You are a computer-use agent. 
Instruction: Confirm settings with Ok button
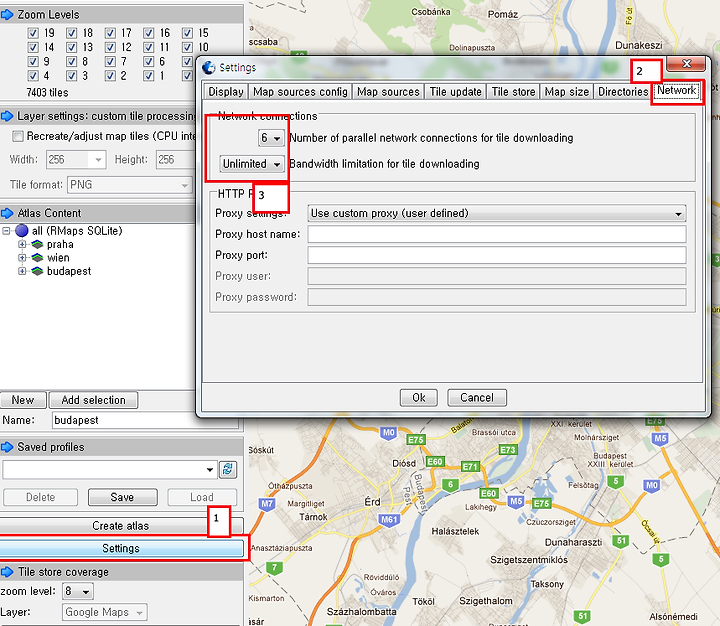(x=419, y=398)
